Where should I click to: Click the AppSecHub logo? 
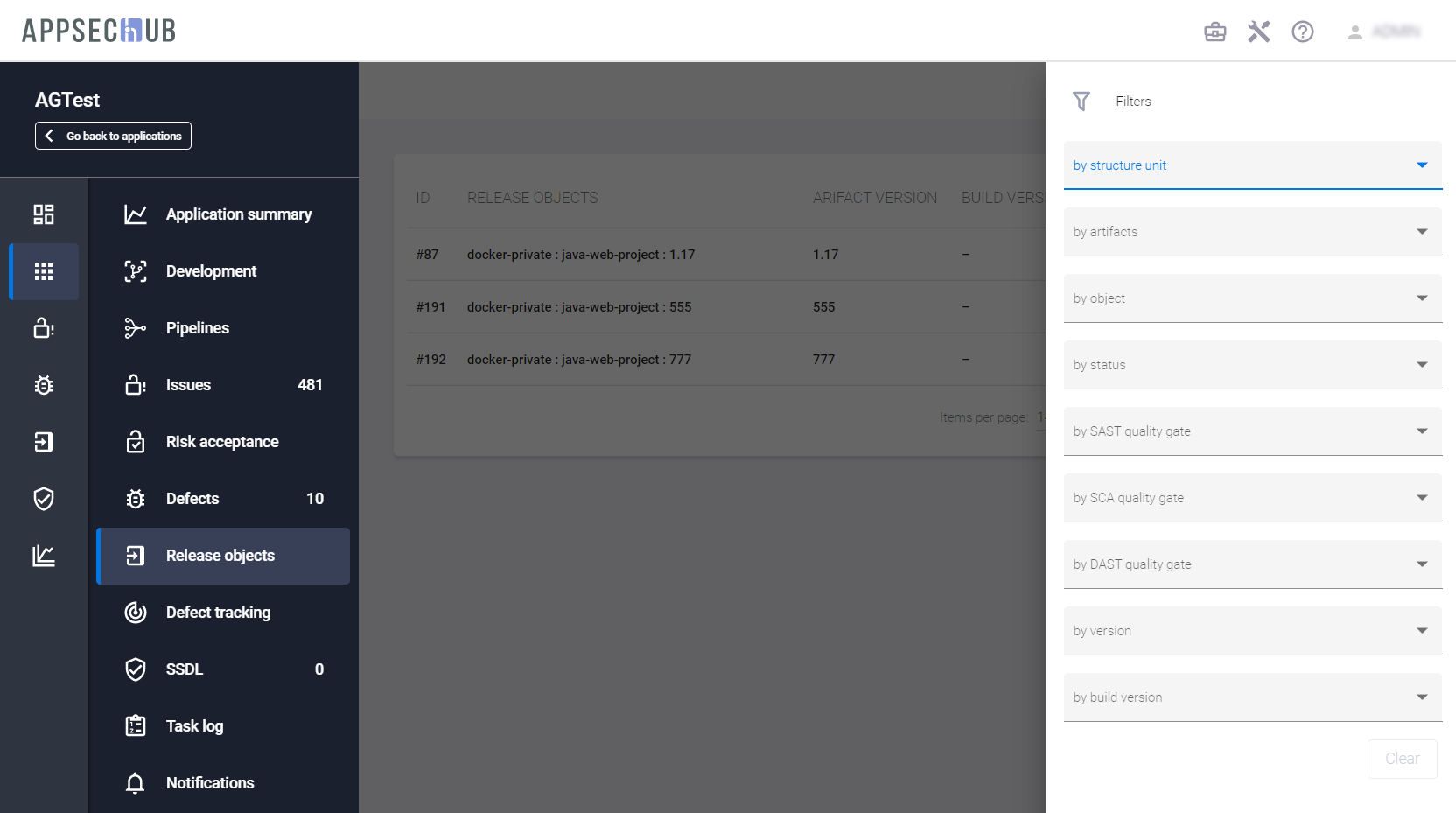click(x=99, y=31)
